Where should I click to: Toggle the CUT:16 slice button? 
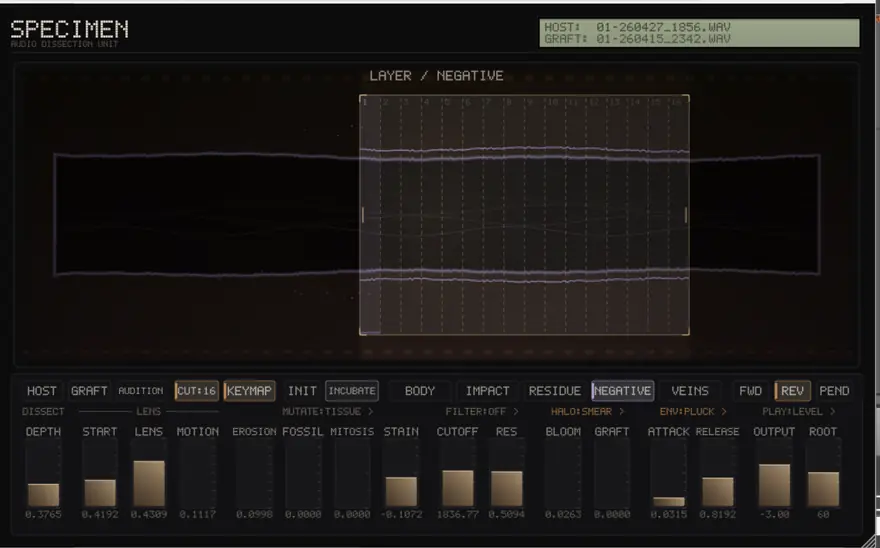(x=196, y=391)
